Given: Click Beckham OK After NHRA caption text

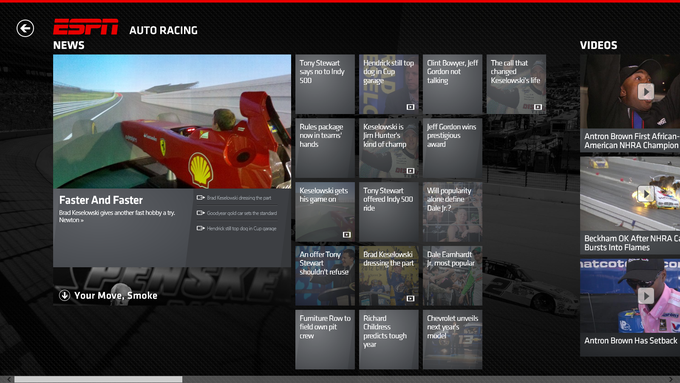Looking at the screenshot, I should [631, 243].
